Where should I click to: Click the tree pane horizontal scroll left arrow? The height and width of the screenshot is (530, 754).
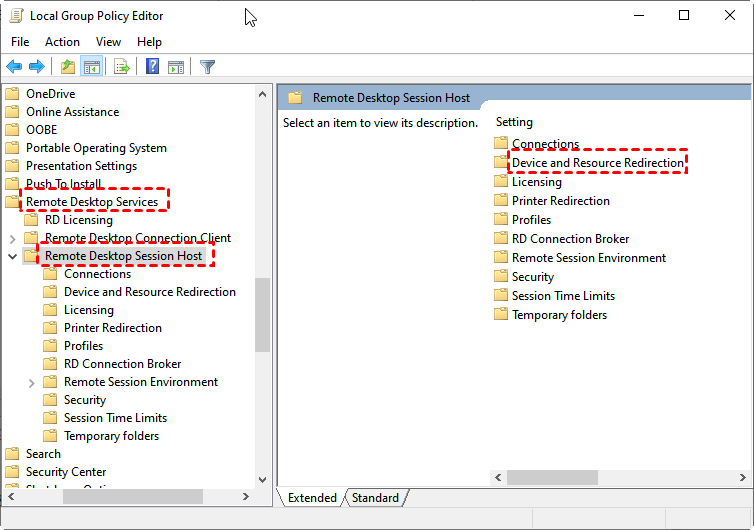(x=11, y=496)
